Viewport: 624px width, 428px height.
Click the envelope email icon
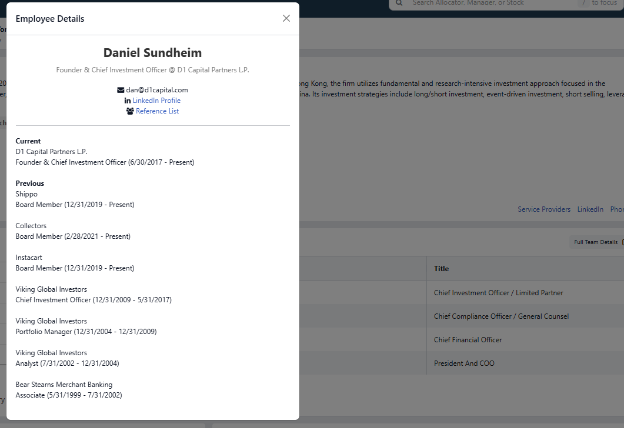click(121, 90)
